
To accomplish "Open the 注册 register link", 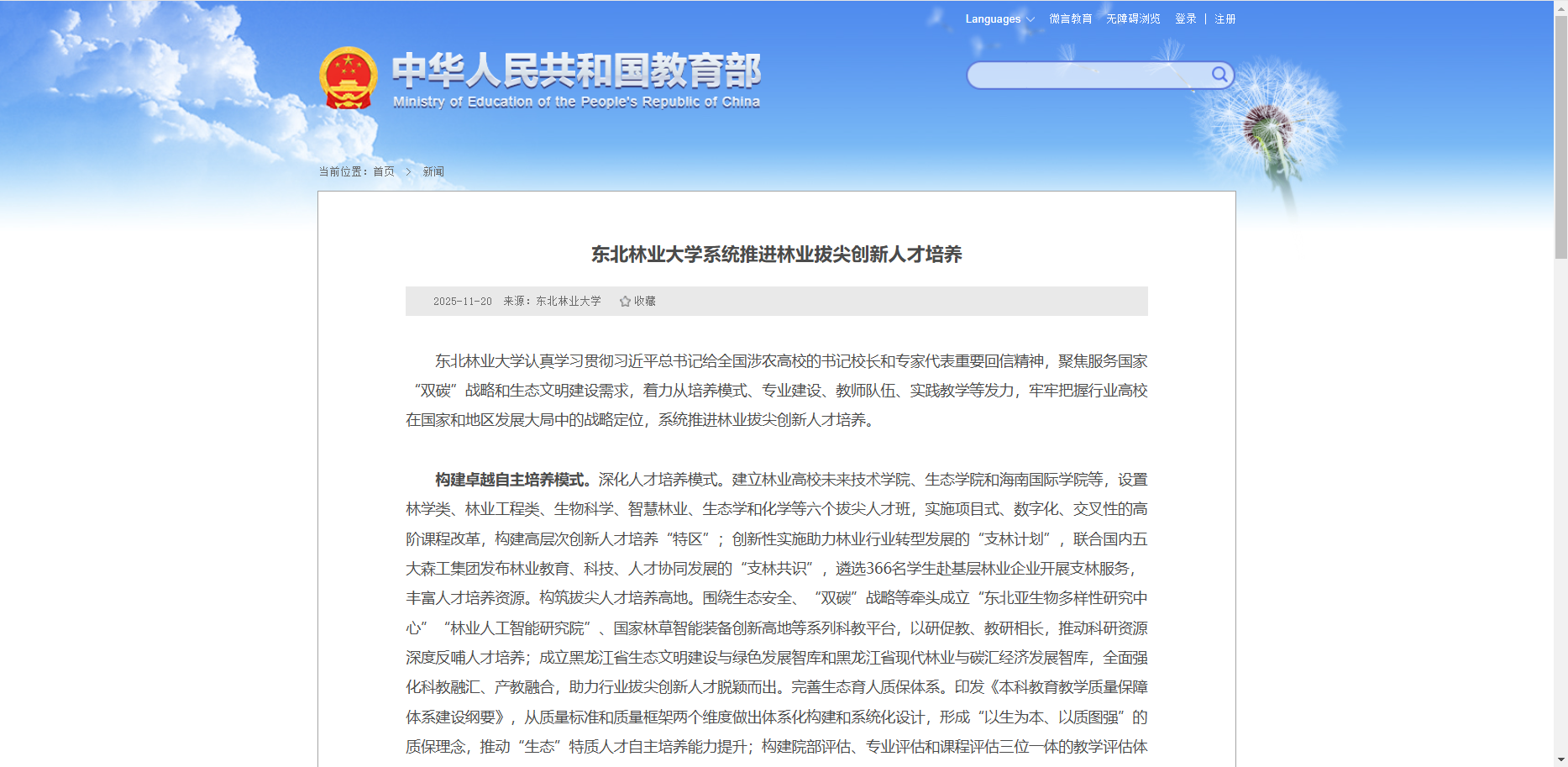I will point(1225,19).
